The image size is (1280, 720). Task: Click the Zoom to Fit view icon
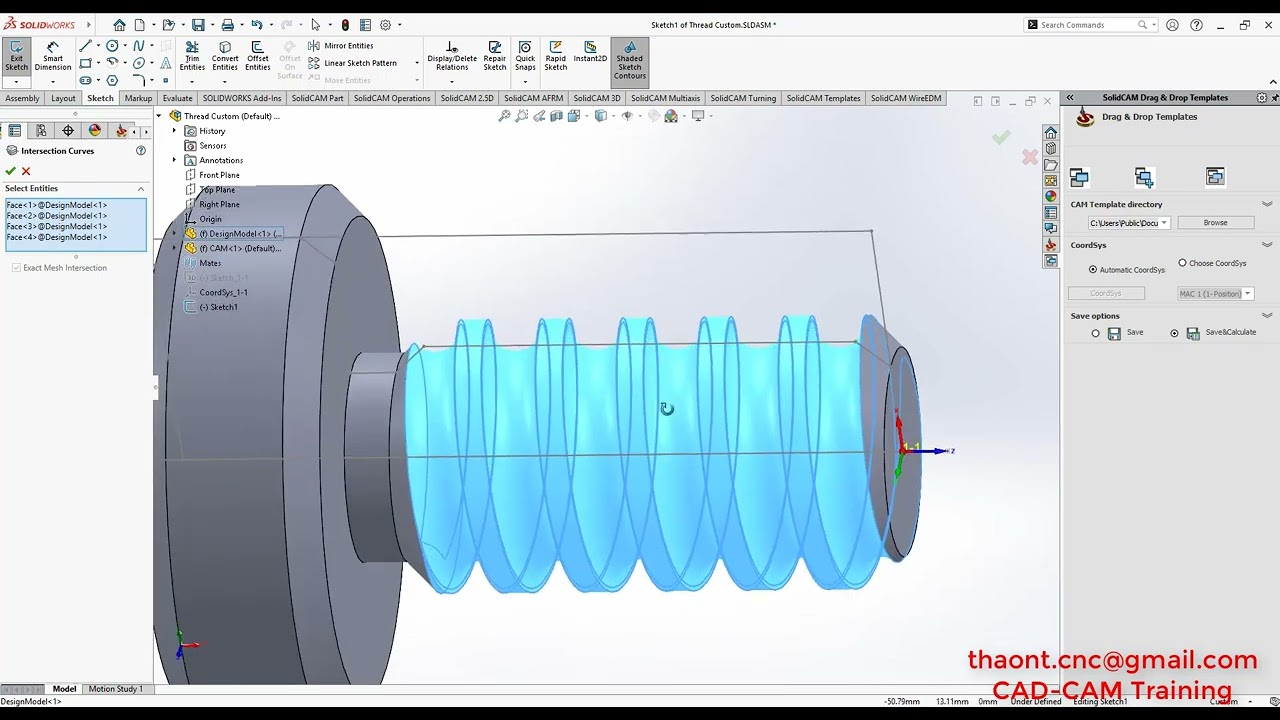[x=505, y=116]
